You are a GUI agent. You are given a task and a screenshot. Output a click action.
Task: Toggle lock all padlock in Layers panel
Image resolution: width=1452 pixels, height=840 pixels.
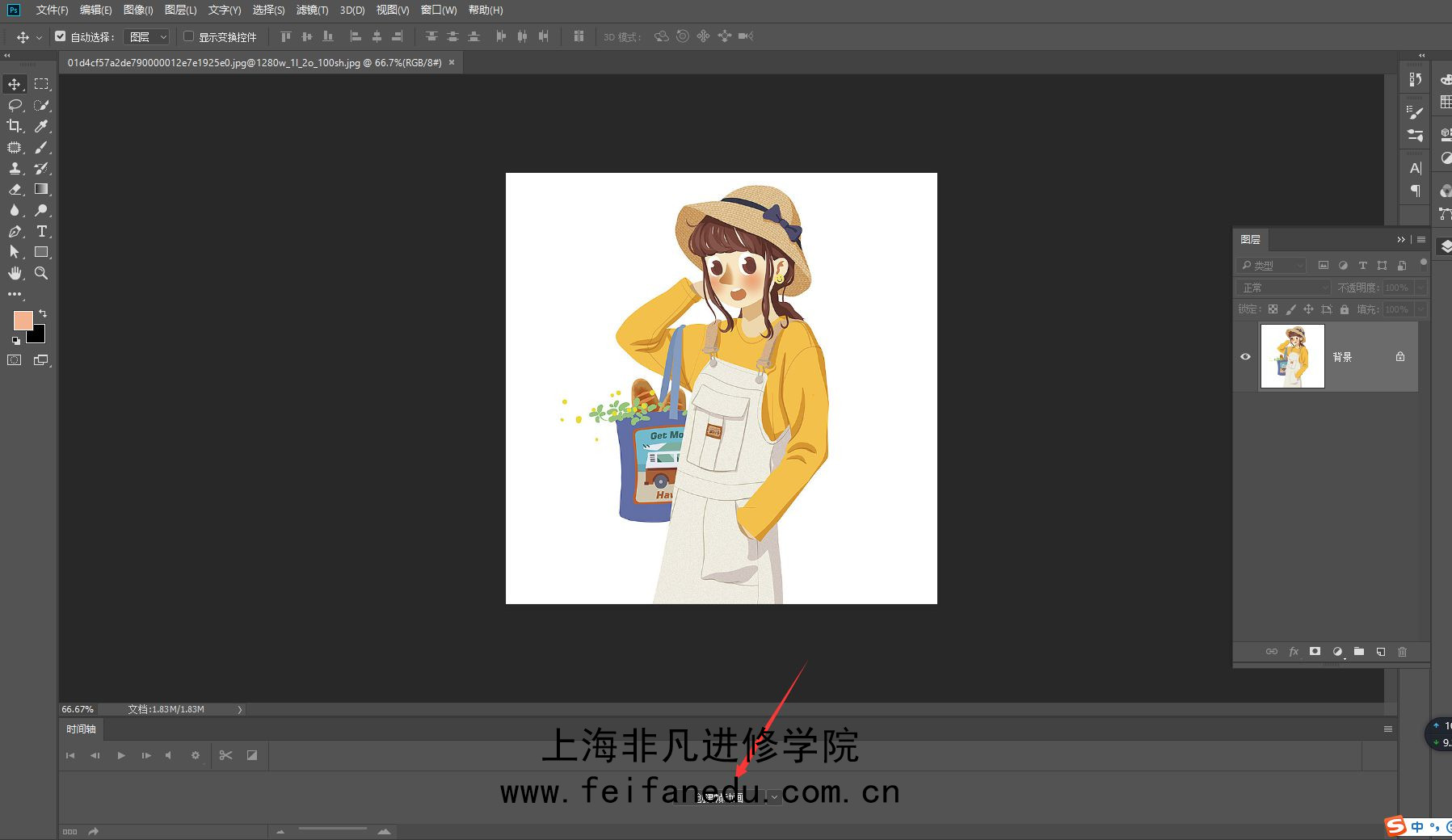pos(1344,309)
